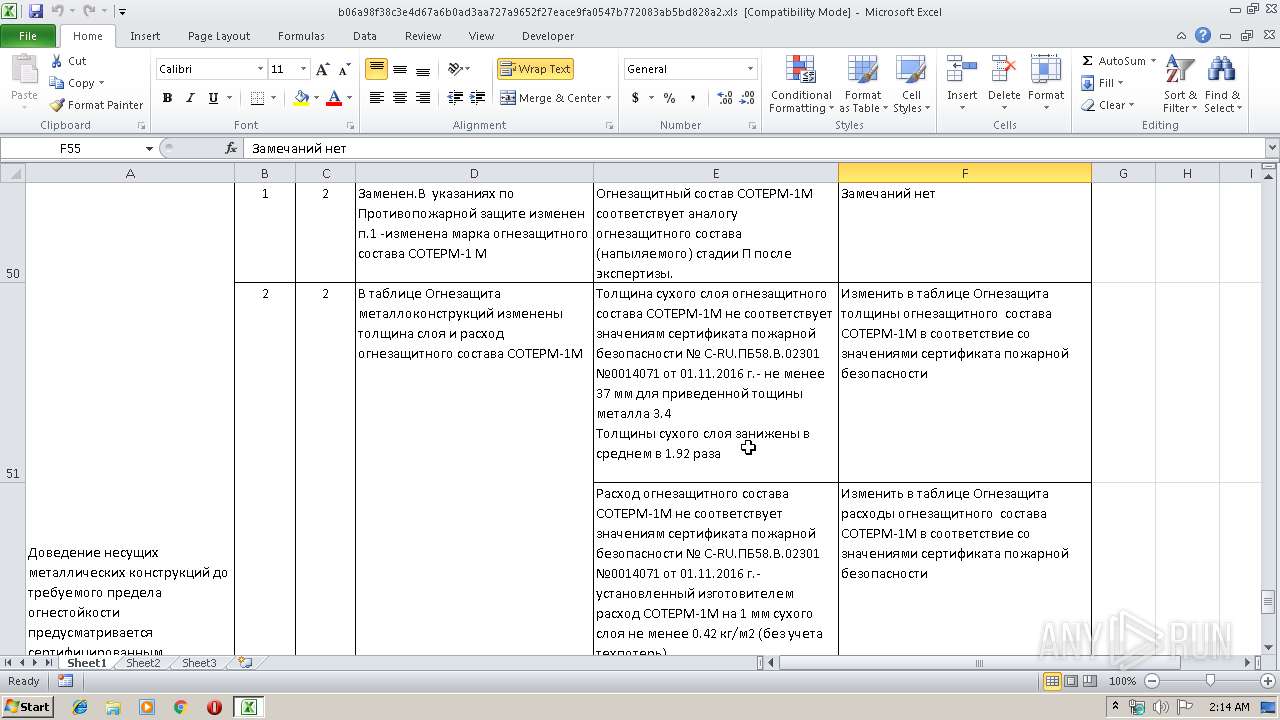Apply Comma Style
This screenshot has width=1280, height=720.
[x=693, y=98]
